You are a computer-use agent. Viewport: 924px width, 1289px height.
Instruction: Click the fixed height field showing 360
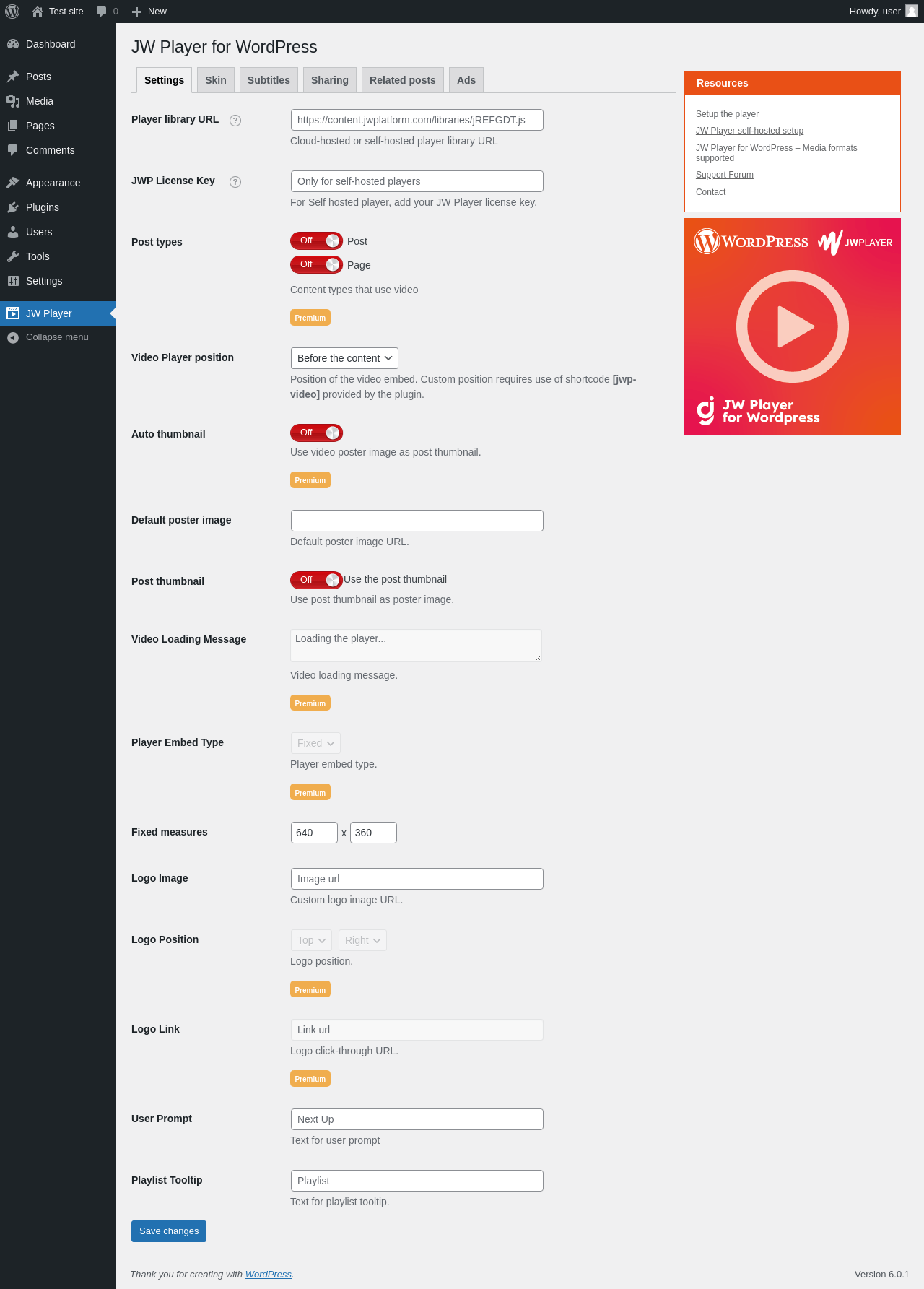click(x=373, y=833)
